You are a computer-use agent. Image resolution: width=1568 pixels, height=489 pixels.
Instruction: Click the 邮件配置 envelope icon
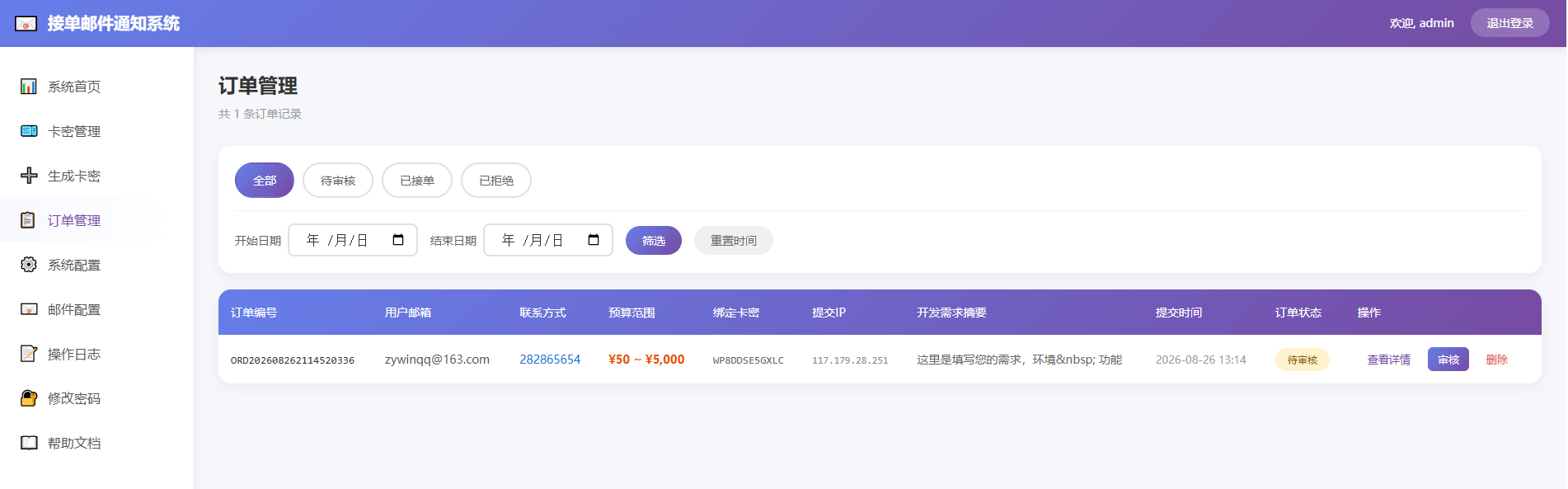(29, 309)
